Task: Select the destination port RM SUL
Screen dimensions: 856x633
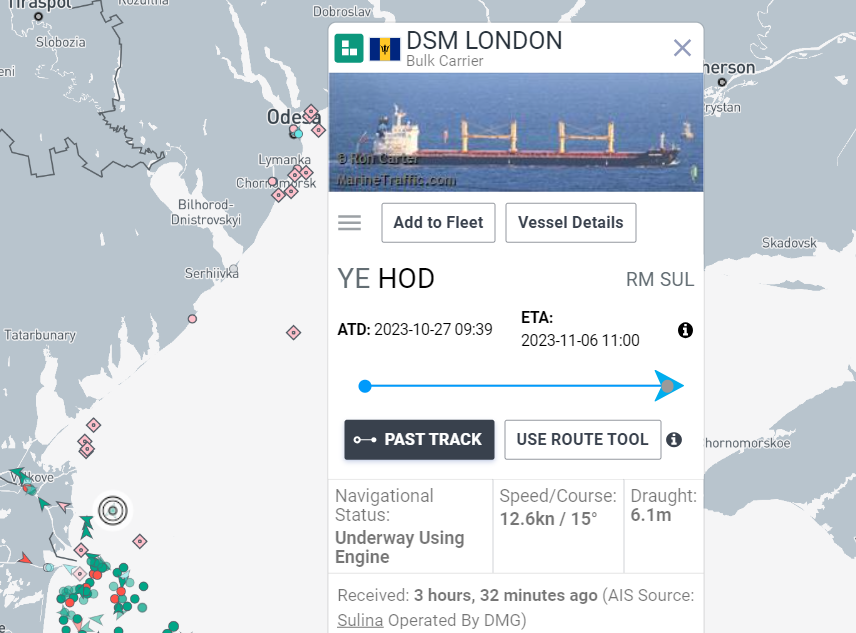Action: [x=659, y=279]
